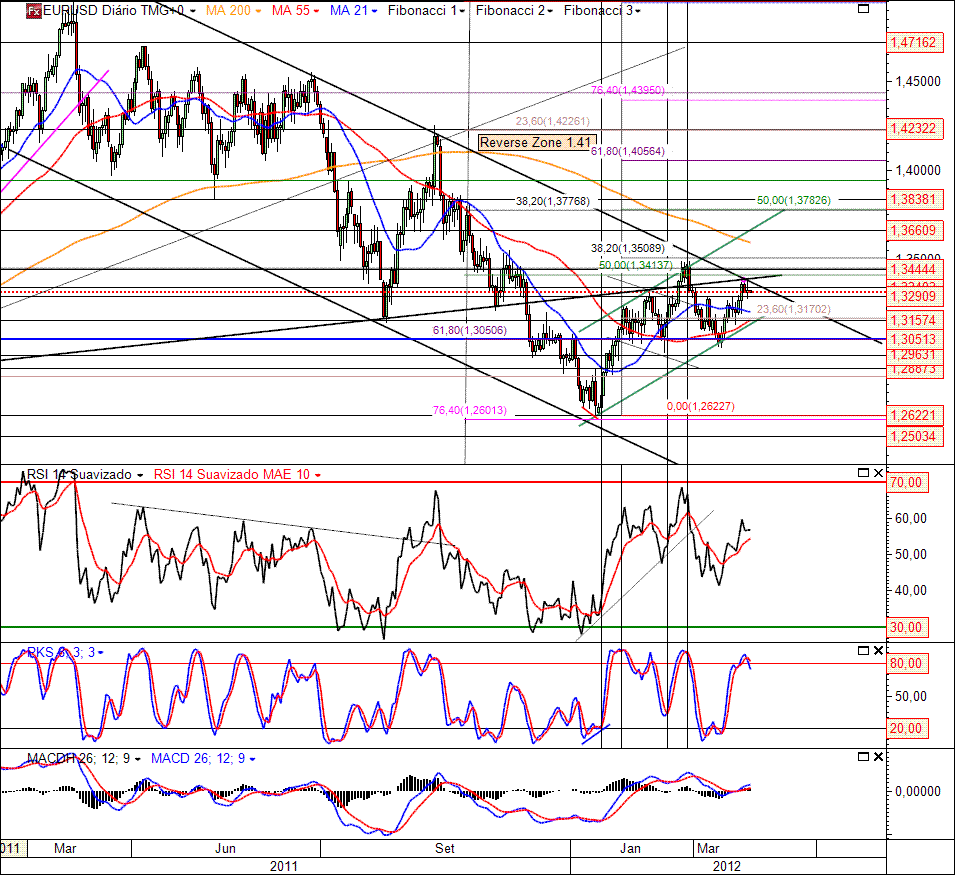Click the RSI 70,00 overbought level tag
Screen dimensions: 955x875
(x=906, y=483)
